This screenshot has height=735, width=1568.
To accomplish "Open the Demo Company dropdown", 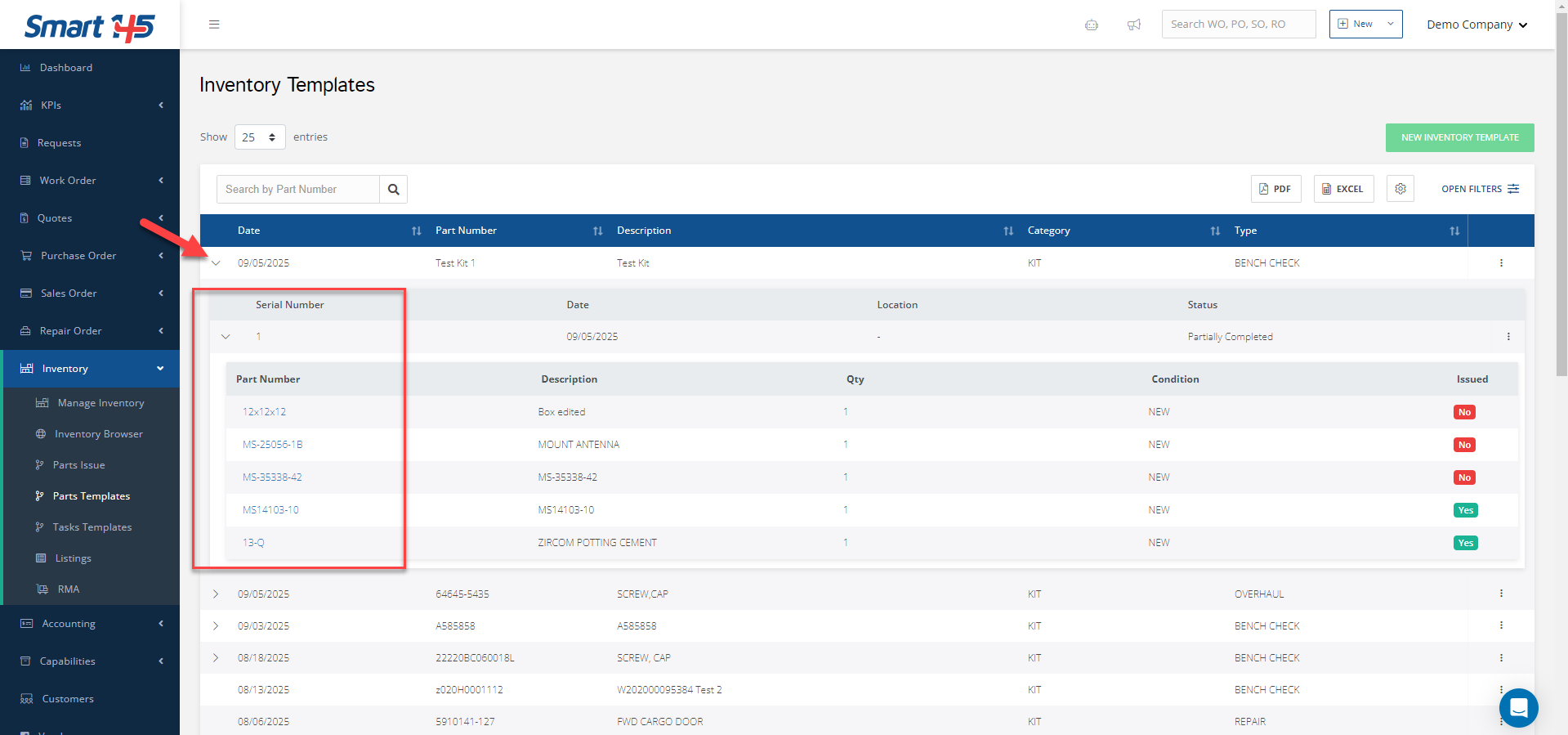I will (x=1476, y=25).
